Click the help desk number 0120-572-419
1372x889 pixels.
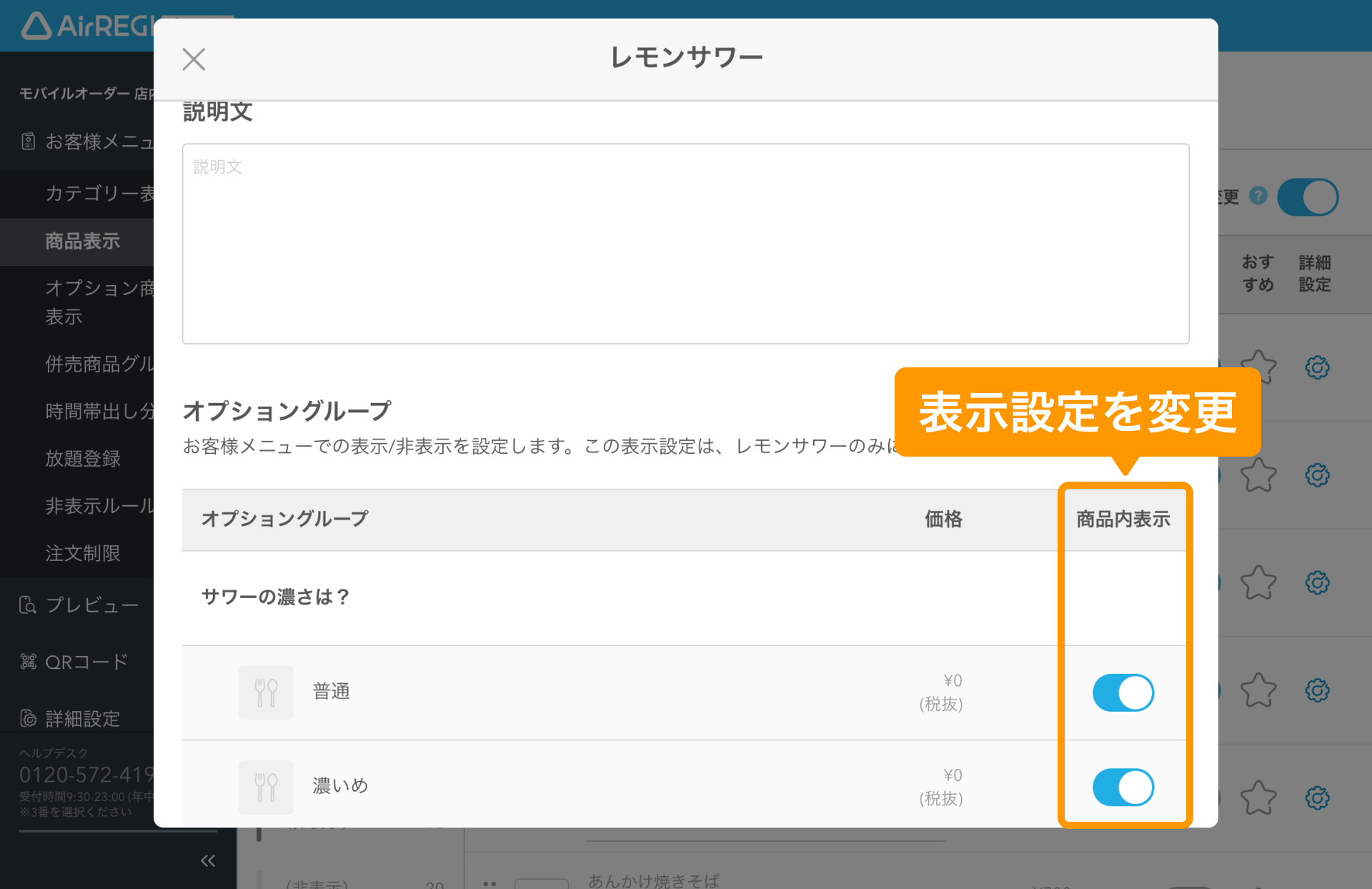pyautogui.click(x=86, y=775)
